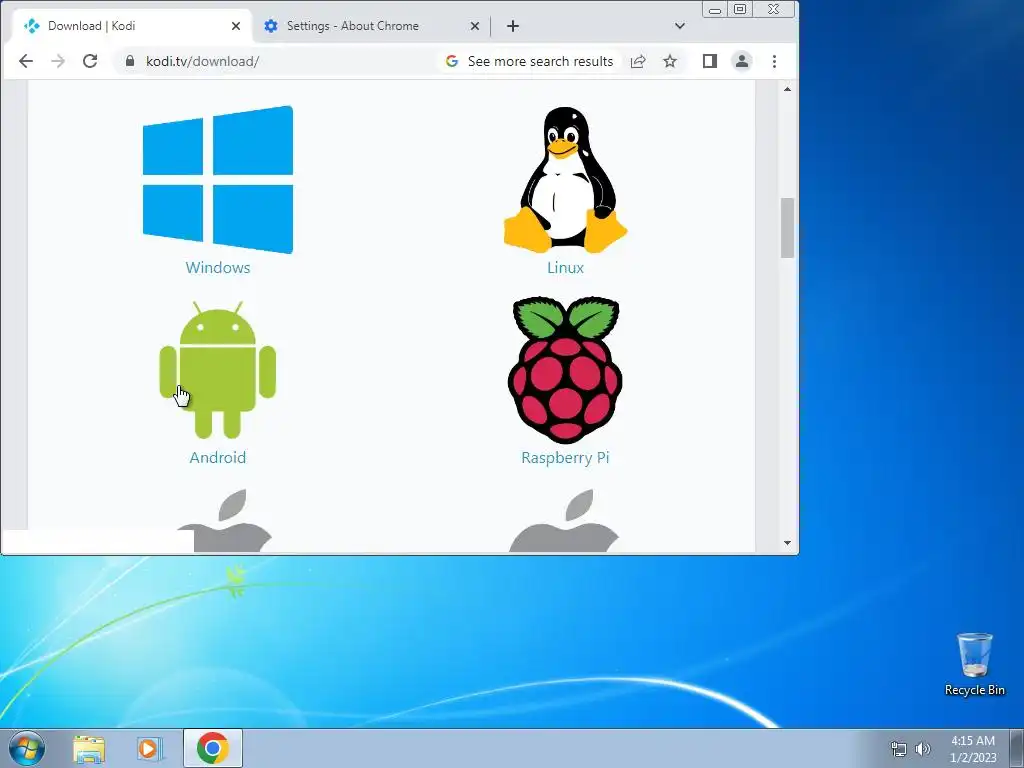Click the page scrollbar up arrow
This screenshot has width=1024, height=768.
787,89
